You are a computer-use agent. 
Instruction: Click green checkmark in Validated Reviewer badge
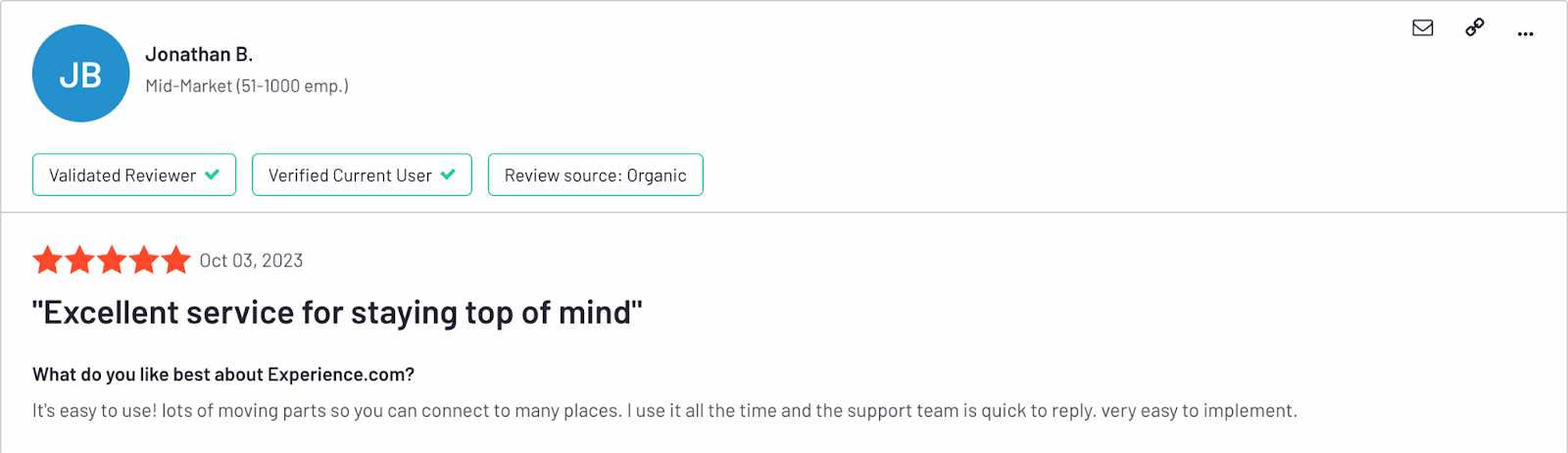pos(213,175)
